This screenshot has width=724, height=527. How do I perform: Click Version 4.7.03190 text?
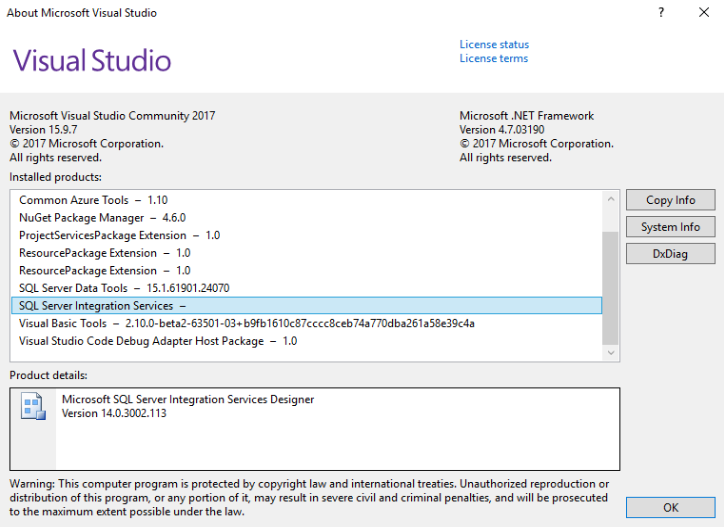click(502, 129)
